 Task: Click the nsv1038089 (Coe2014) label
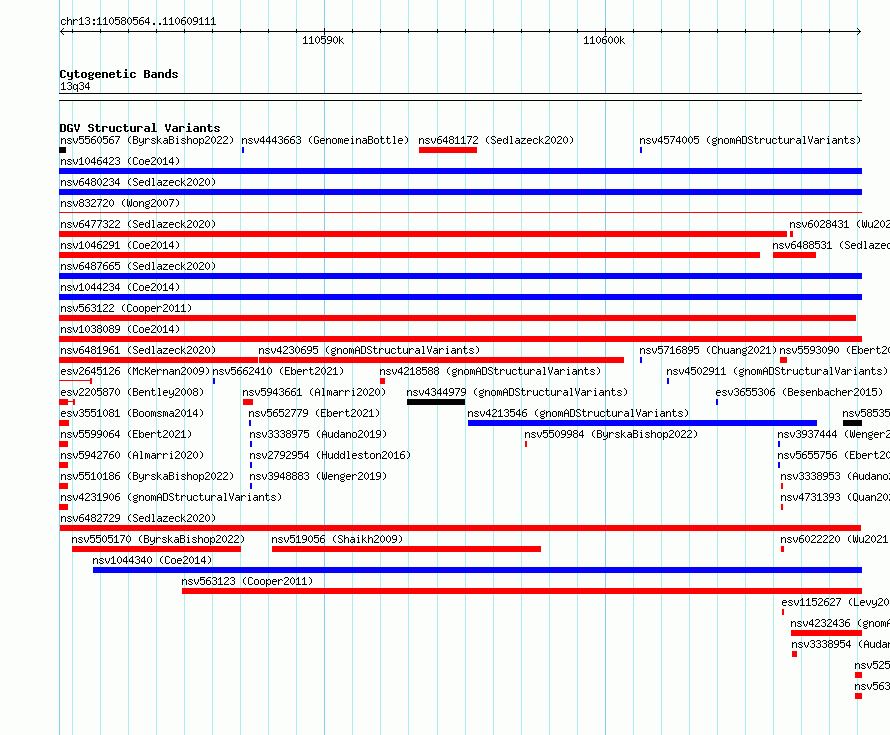pyautogui.click(x=120, y=329)
